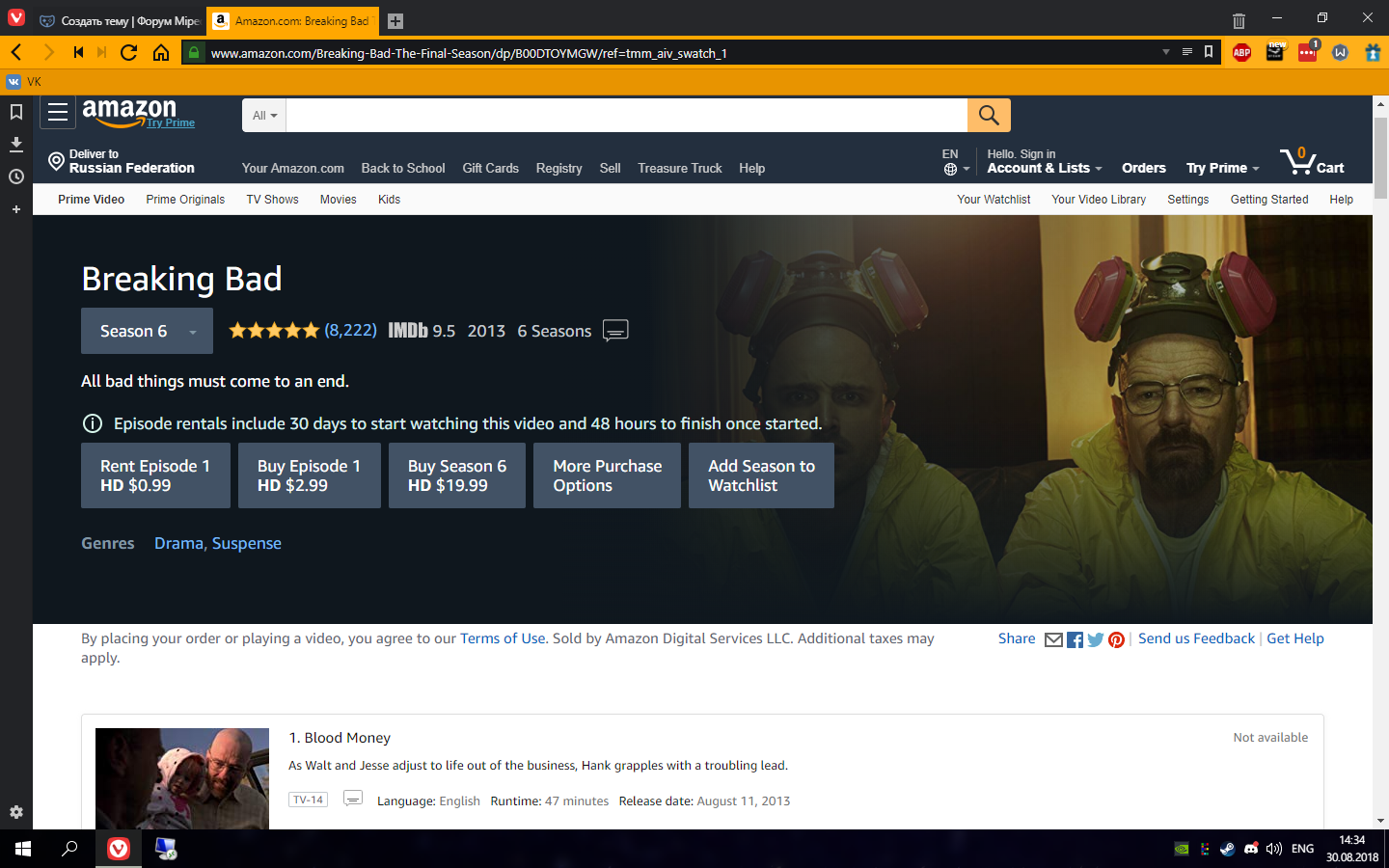The image size is (1389, 868).
Task: Open the Prime Video menu item
Action: click(92, 200)
